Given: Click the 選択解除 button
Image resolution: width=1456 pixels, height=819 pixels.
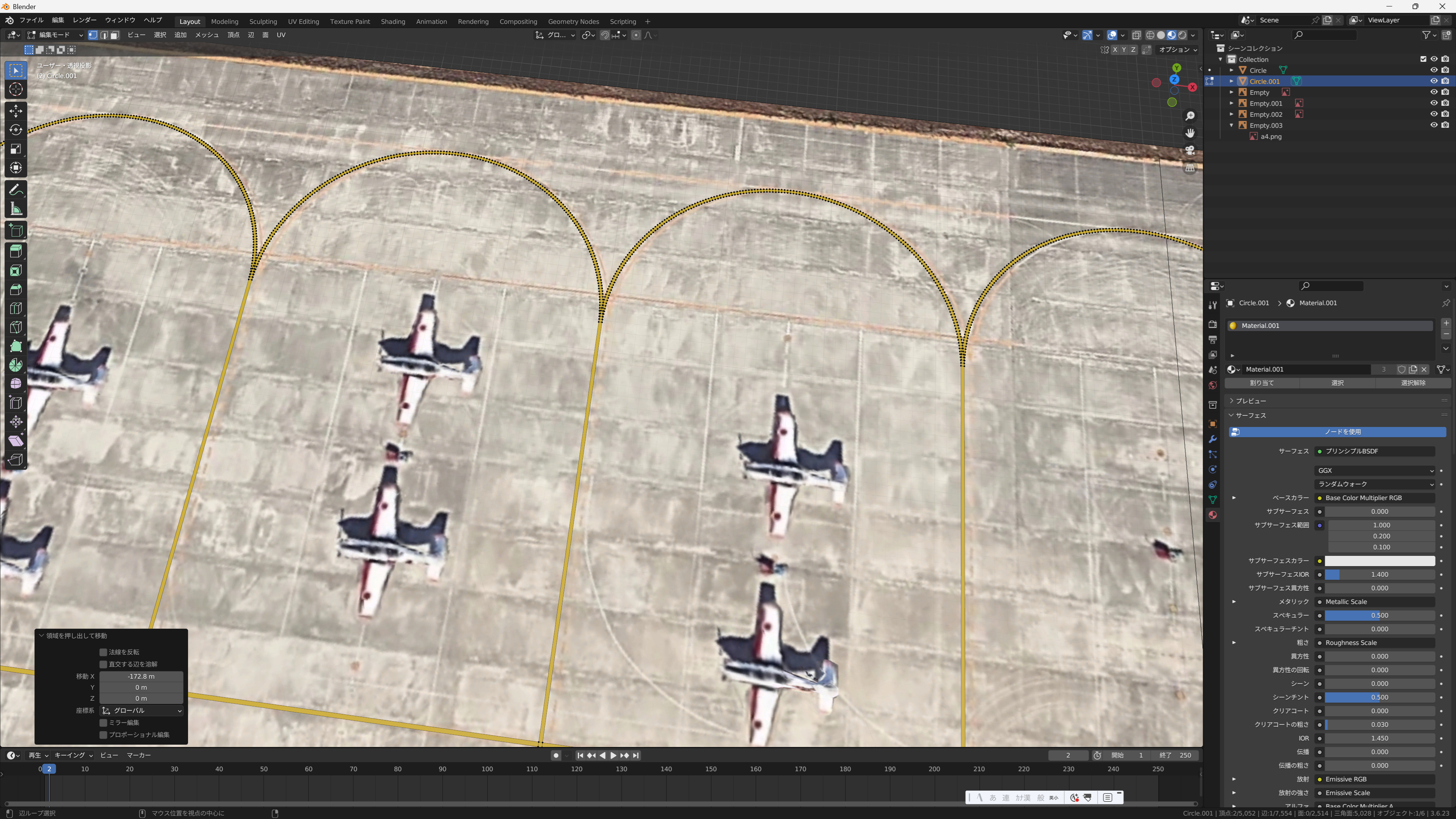Looking at the screenshot, I should tap(1413, 383).
